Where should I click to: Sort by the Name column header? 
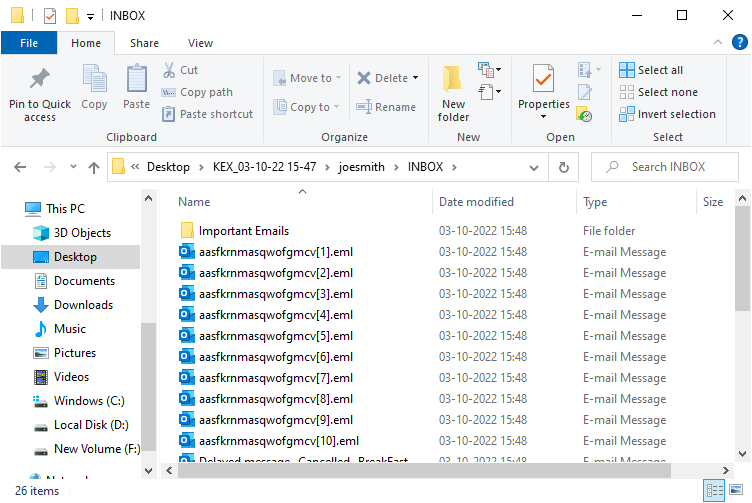click(194, 202)
